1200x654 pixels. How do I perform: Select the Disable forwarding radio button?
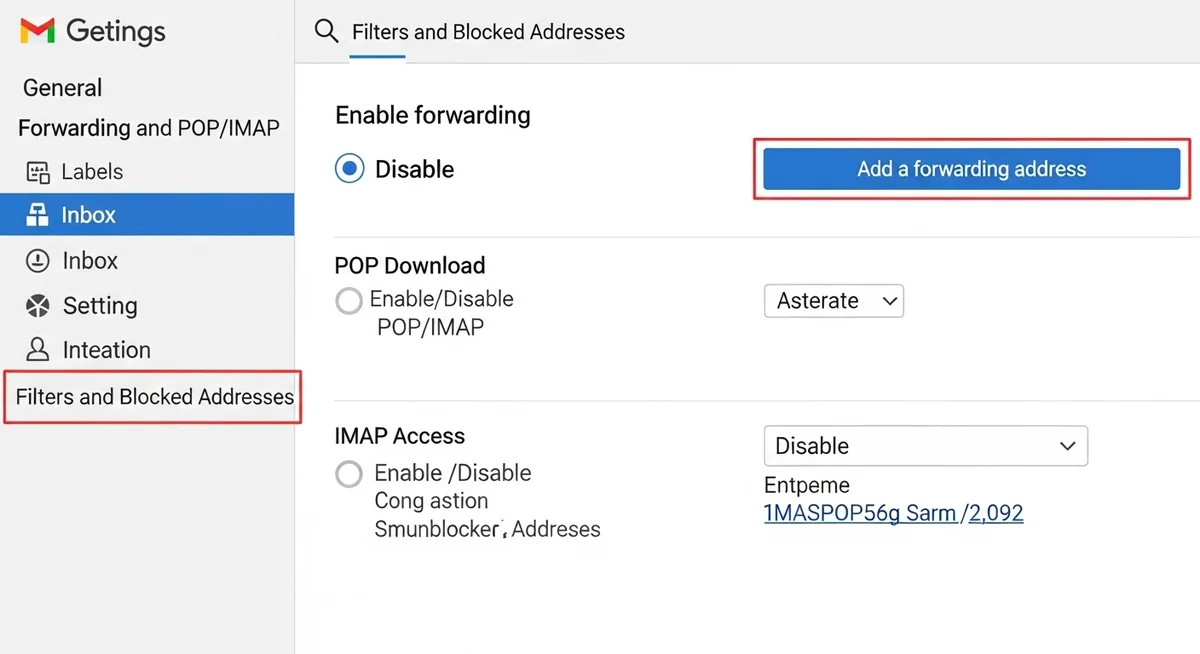click(348, 168)
